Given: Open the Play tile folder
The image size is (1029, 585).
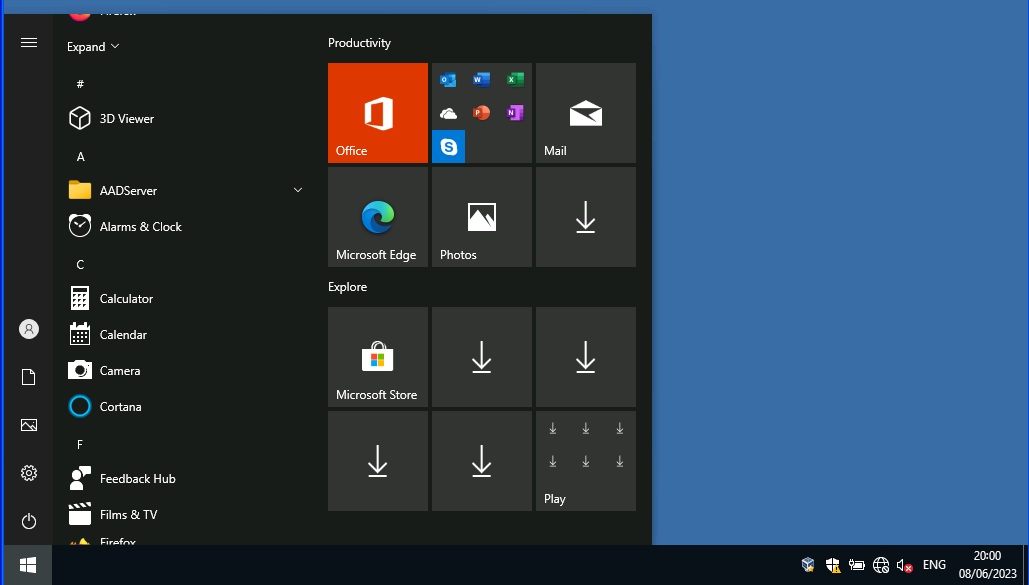Looking at the screenshot, I should 585,461.
